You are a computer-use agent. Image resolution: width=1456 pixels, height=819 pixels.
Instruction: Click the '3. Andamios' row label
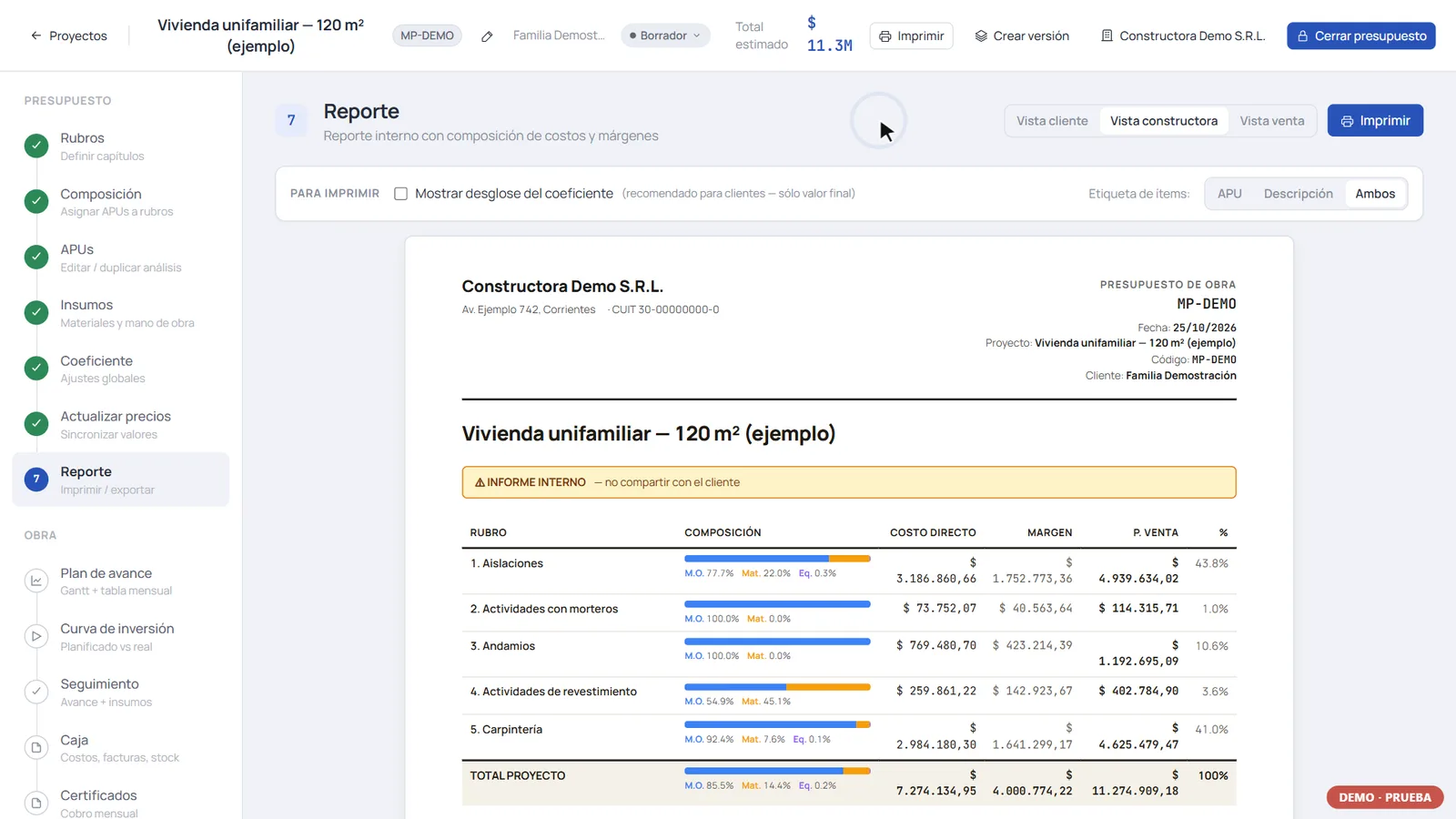502,646
